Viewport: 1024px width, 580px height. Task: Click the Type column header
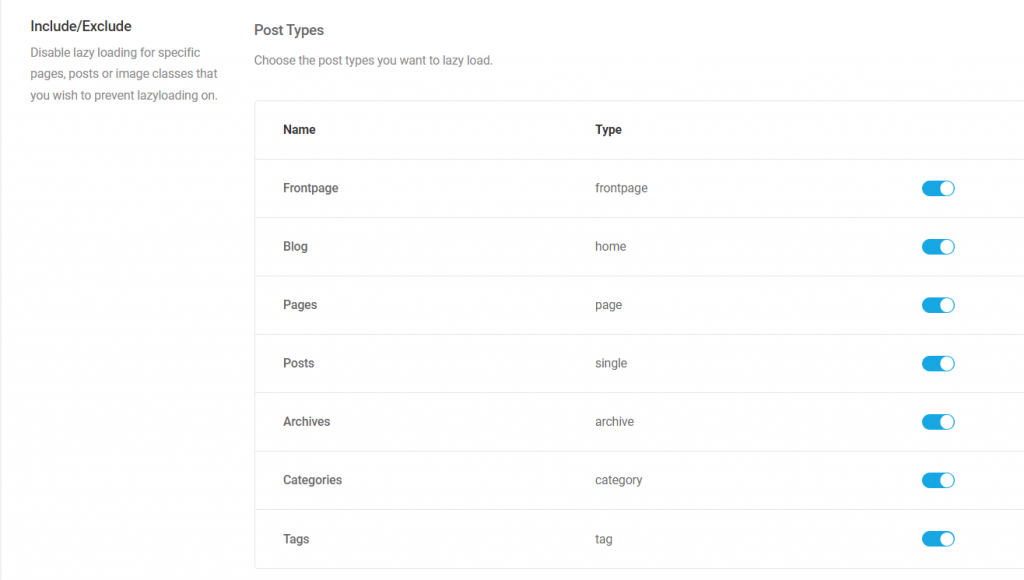coord(608,130)
